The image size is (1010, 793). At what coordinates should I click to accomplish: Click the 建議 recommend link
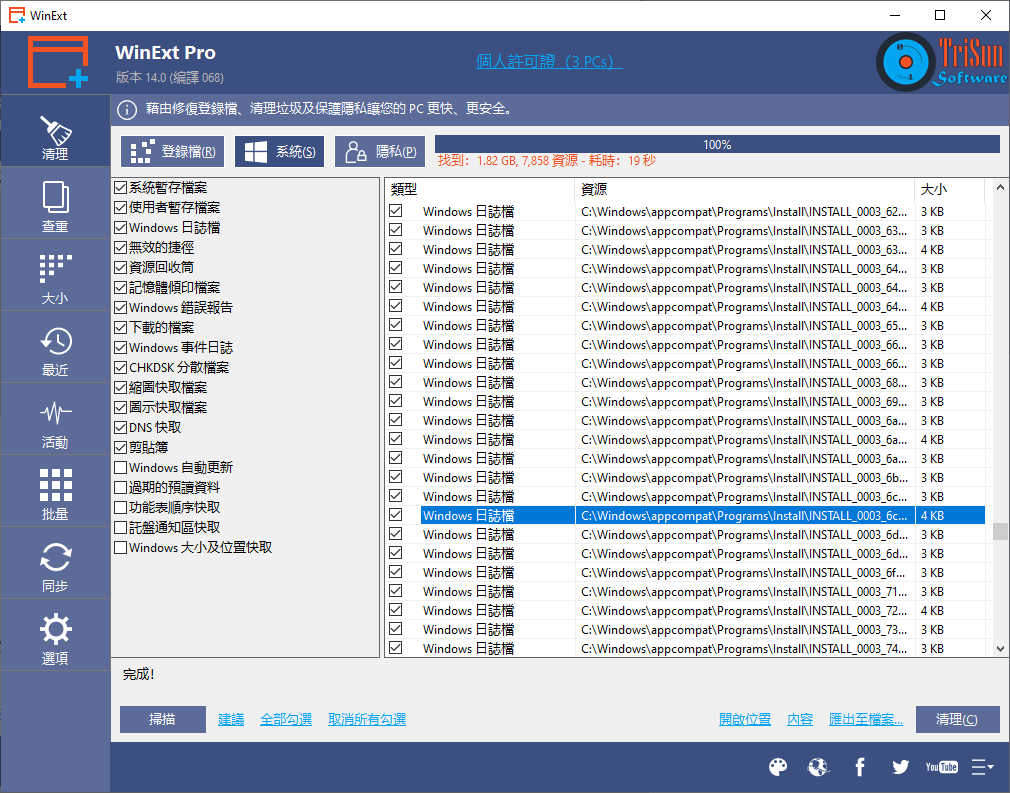[231, 720]
